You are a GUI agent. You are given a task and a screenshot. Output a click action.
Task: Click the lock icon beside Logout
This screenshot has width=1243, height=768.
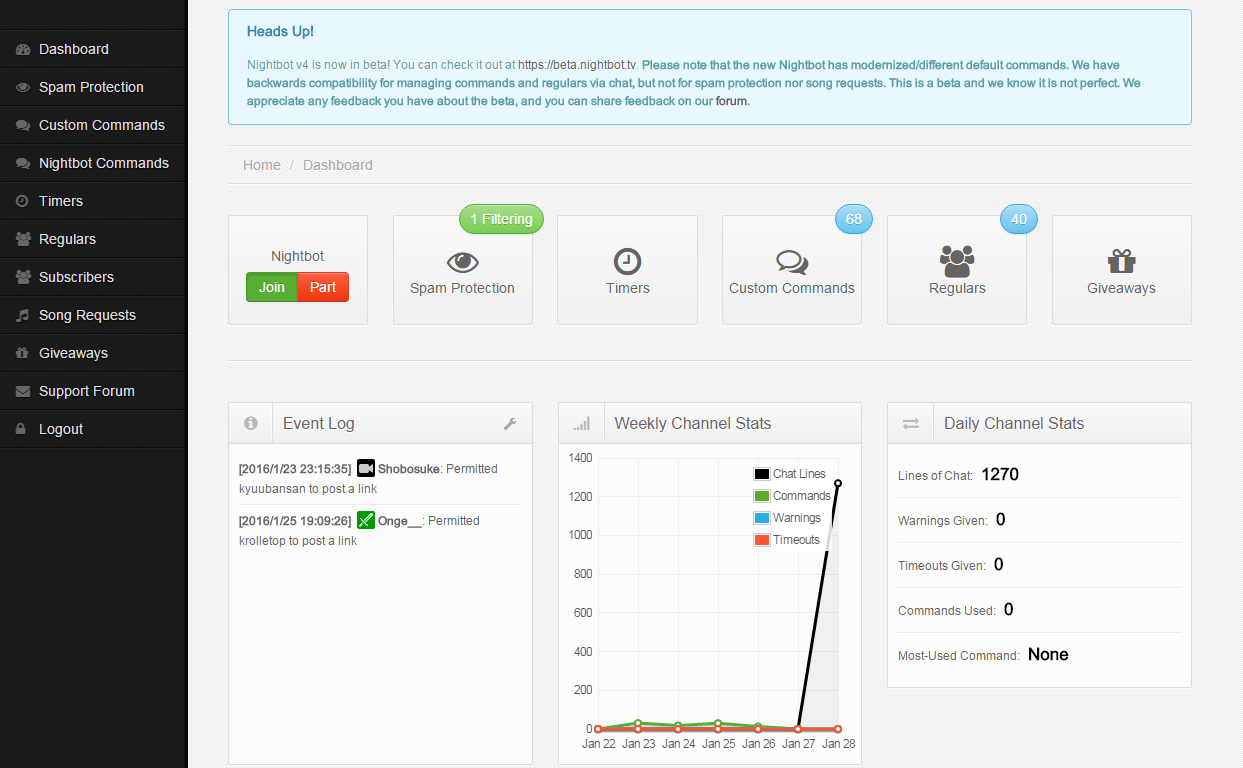pos(21,429)
